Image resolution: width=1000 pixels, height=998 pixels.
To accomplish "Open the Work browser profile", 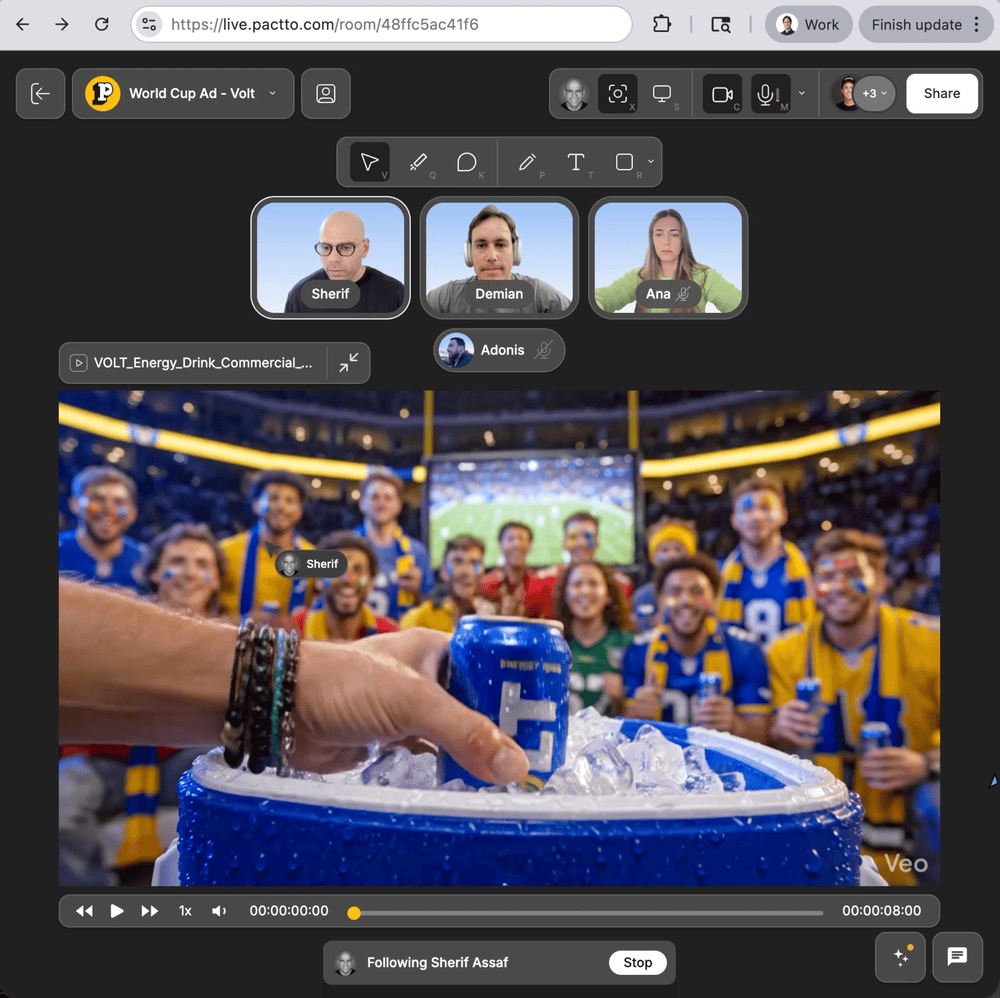I will 808,24.
